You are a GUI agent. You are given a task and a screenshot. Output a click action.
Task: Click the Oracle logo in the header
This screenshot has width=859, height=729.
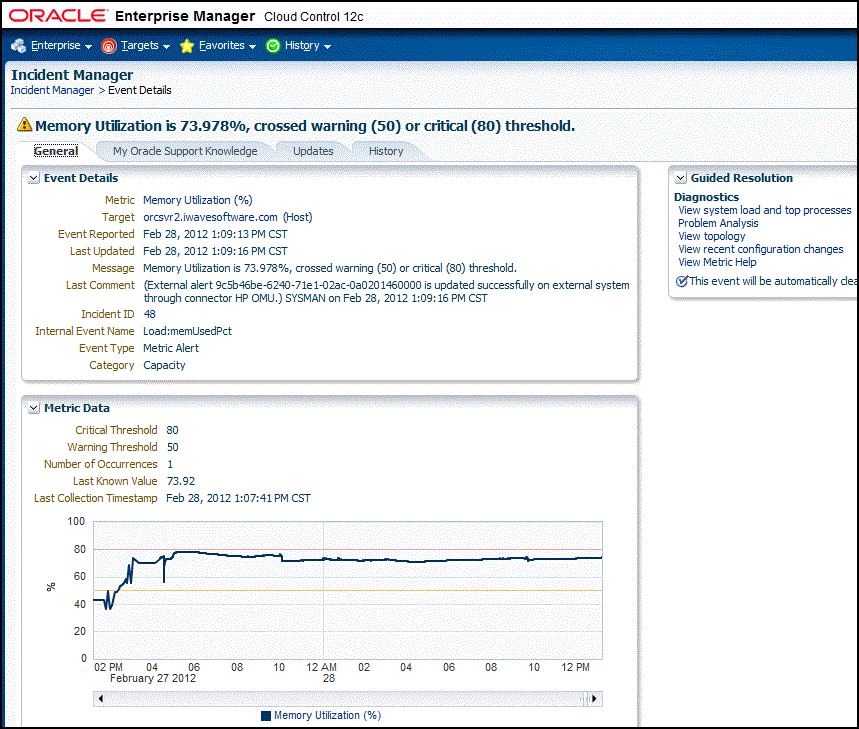pyautogui.click(x=57, y=15)
